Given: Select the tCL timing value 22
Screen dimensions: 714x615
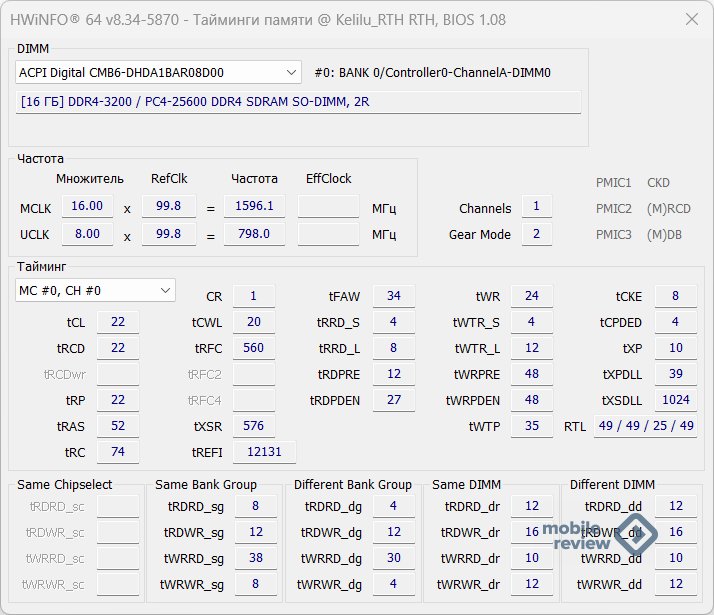Looking at the screenshot, I should [x=118, y=322].
